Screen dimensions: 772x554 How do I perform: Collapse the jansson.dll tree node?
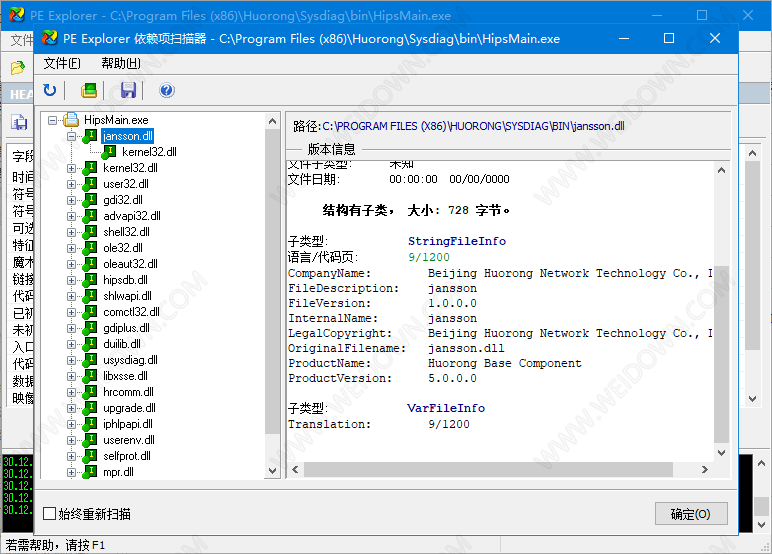72,136
